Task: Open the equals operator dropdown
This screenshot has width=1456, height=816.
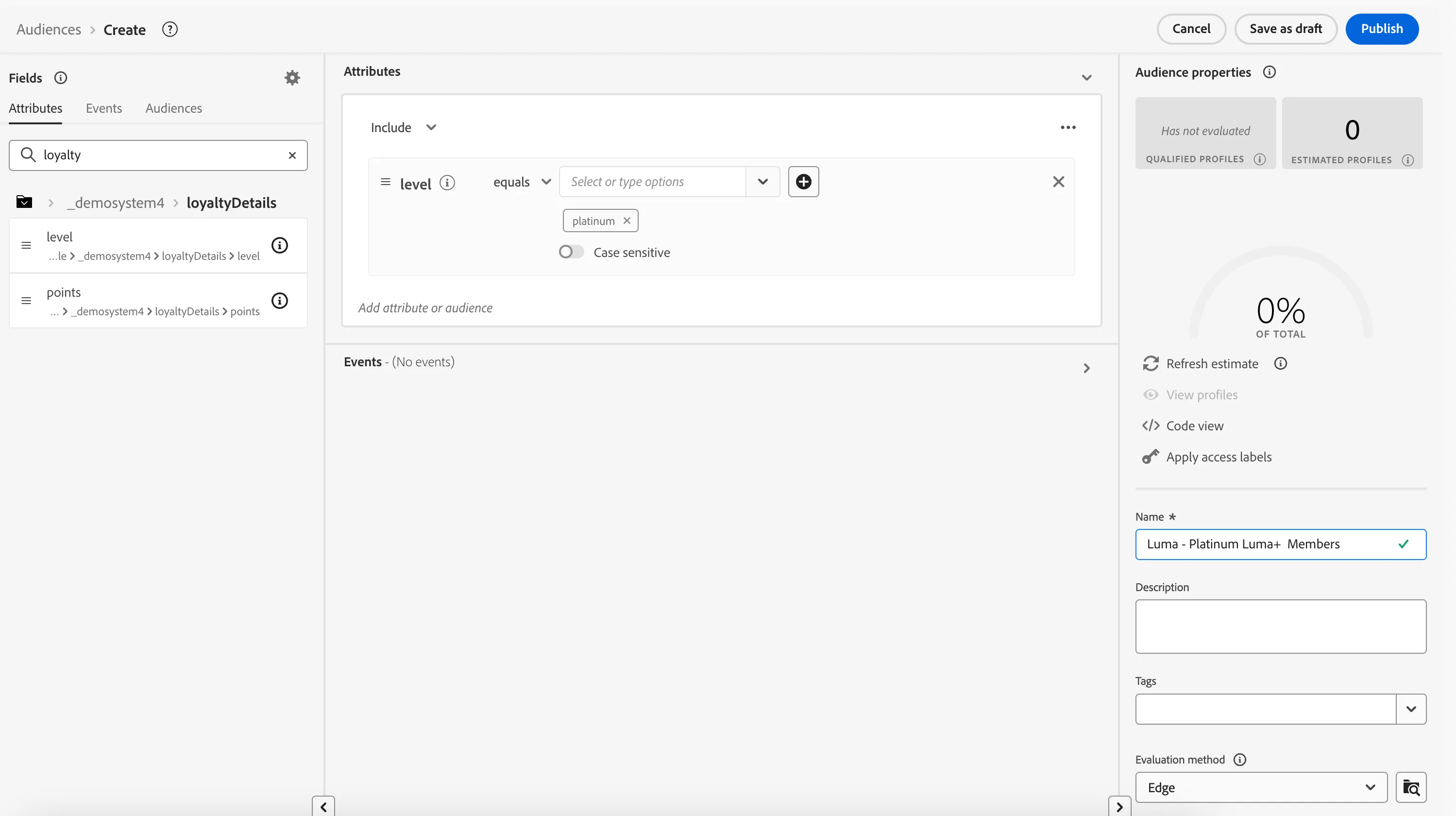Action: (522, 182)
